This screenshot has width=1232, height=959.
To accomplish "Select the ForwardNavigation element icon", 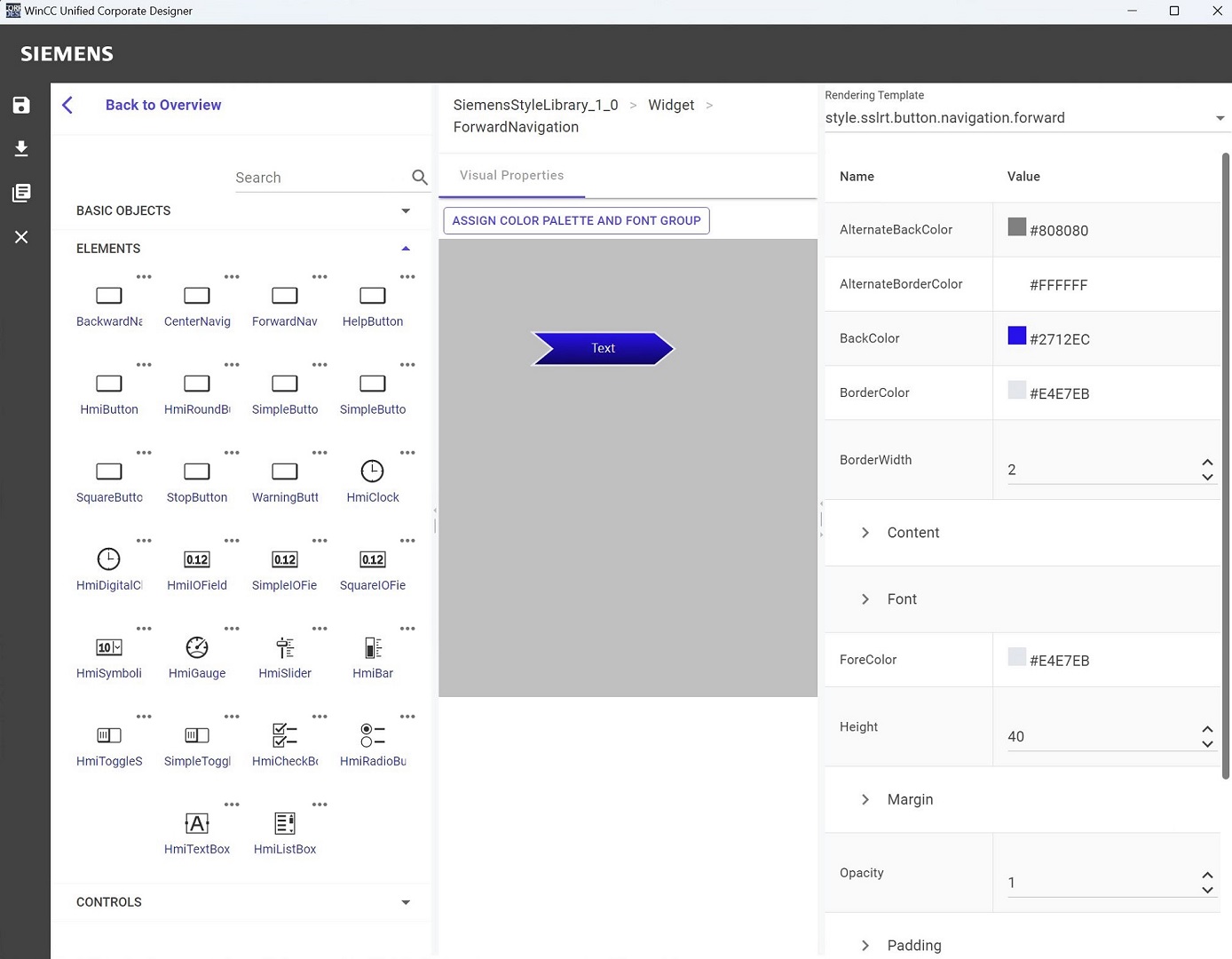I will point(285,296).
